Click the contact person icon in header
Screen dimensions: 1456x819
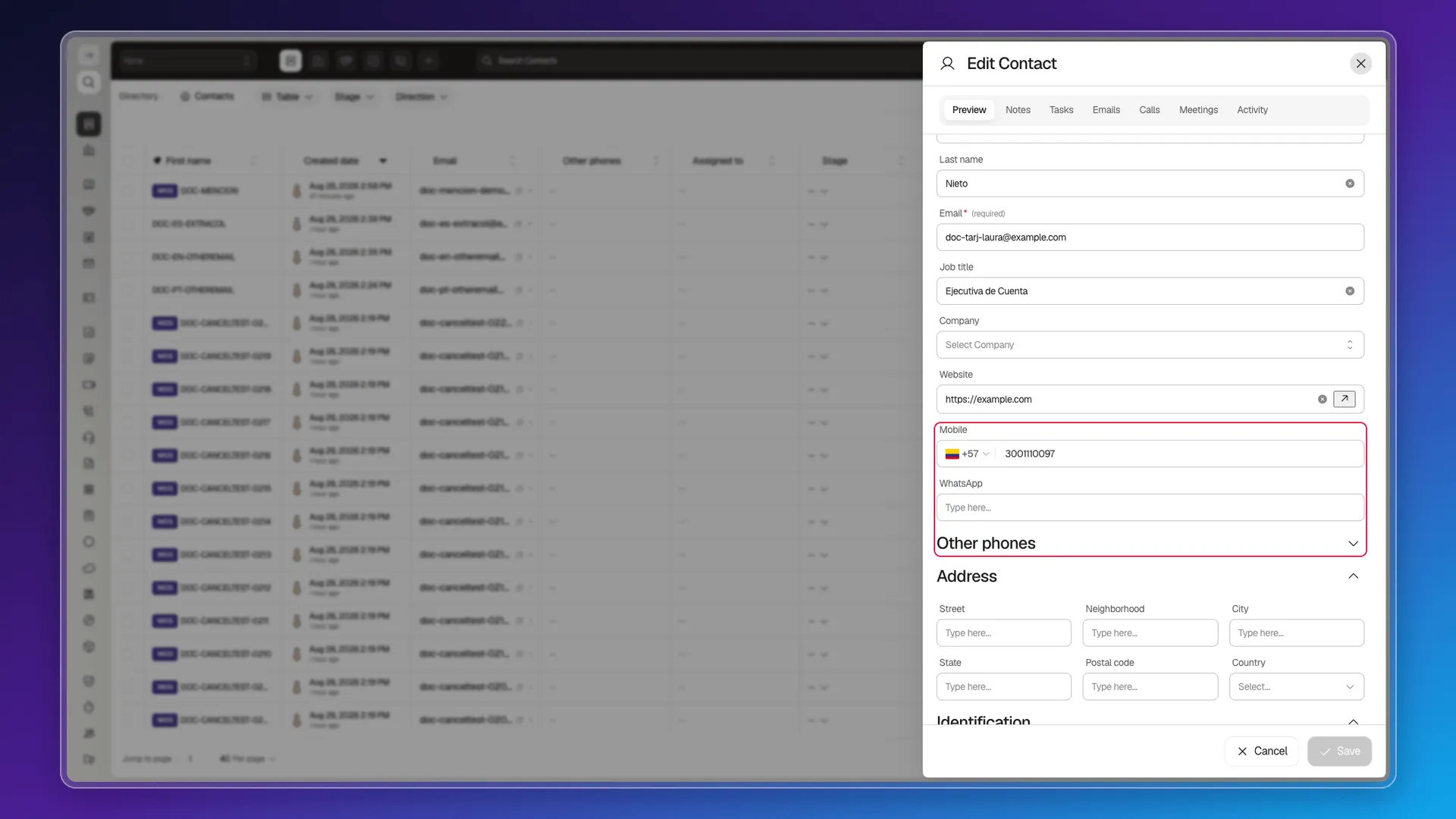(x=947, y=64)
